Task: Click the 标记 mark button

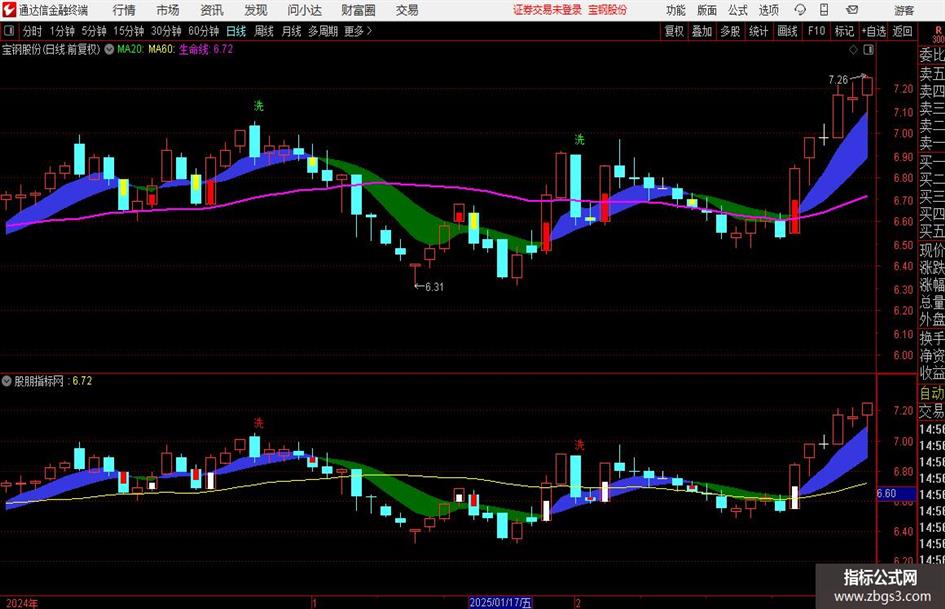Action: click(x=844, y=31)
